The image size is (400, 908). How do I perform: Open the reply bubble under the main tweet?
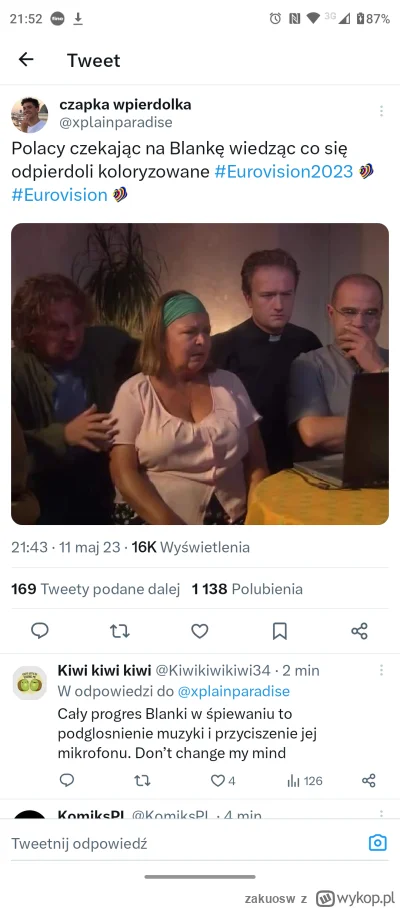(39, 631)
